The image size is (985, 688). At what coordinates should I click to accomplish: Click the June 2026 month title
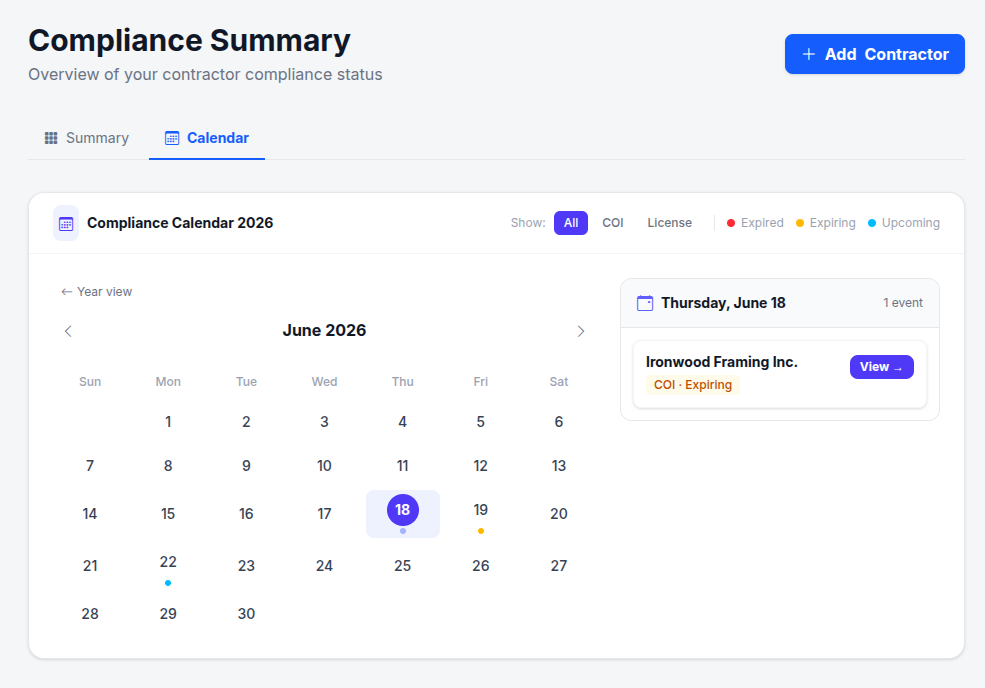(x=324, y=330)
